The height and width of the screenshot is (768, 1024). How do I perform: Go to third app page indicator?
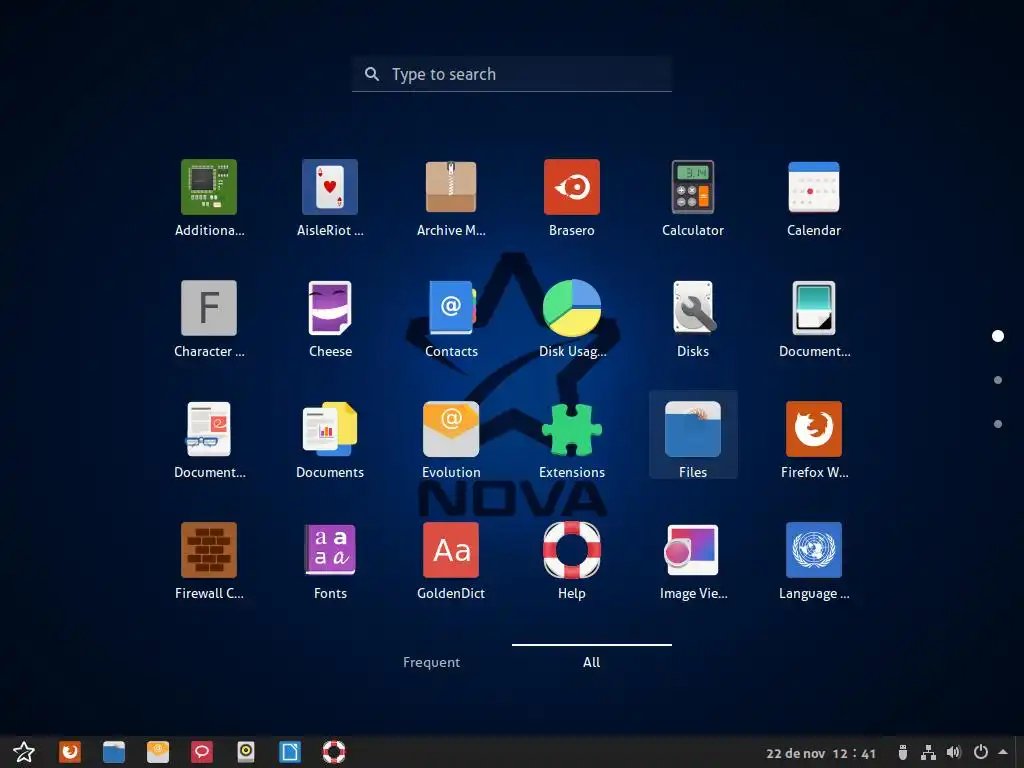click(998, 424)
